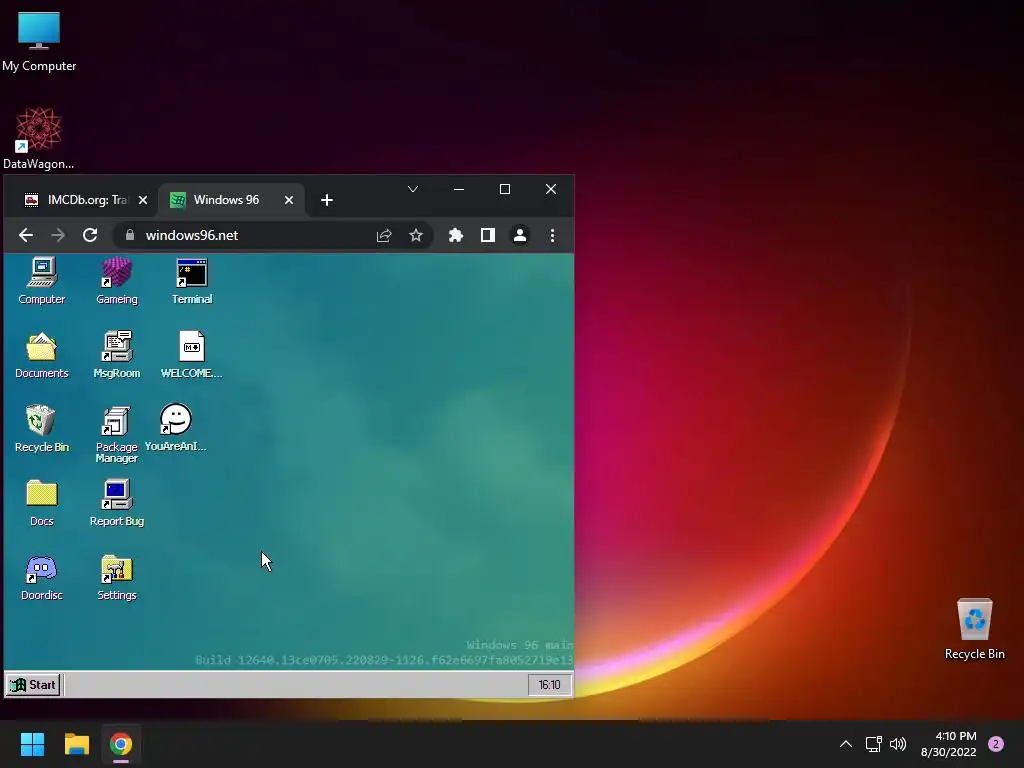Reload the windows96.net page
This screenshot has width=1024, height=768.
90,235
